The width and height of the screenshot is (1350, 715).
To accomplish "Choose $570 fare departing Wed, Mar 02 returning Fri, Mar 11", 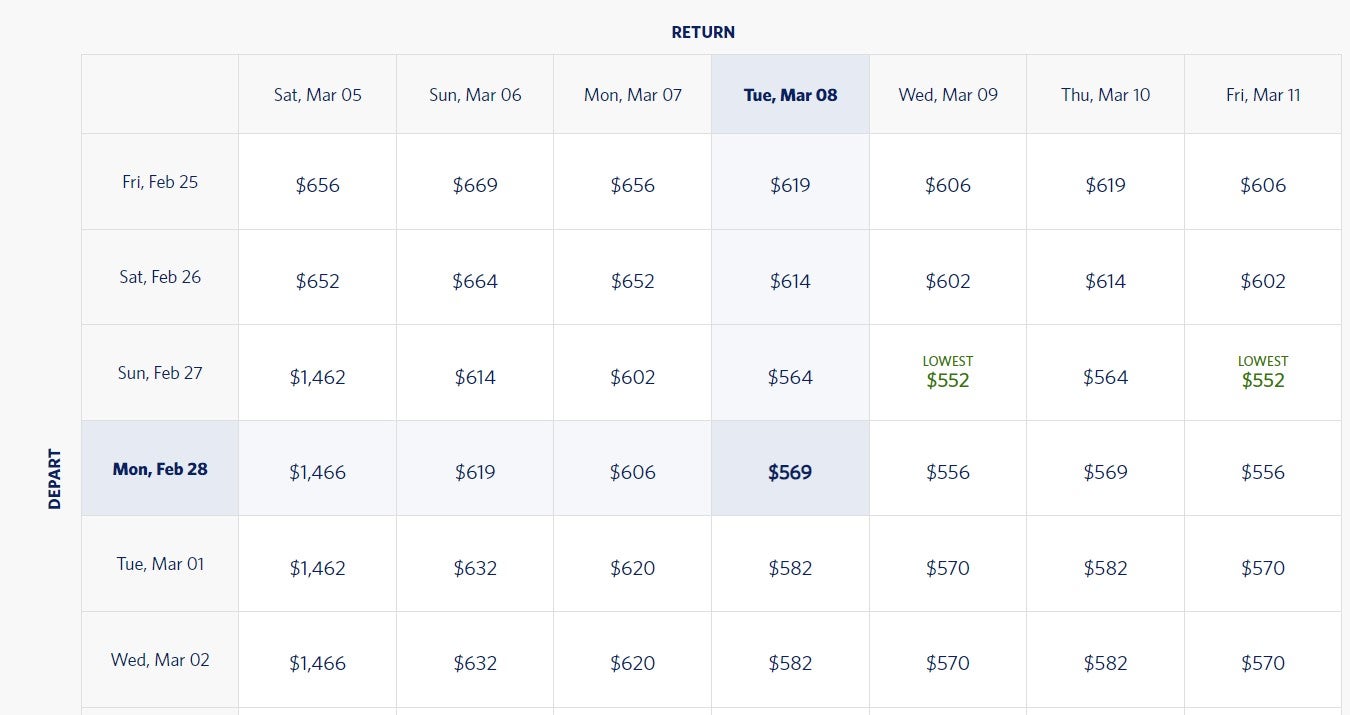I will 1263,659.
